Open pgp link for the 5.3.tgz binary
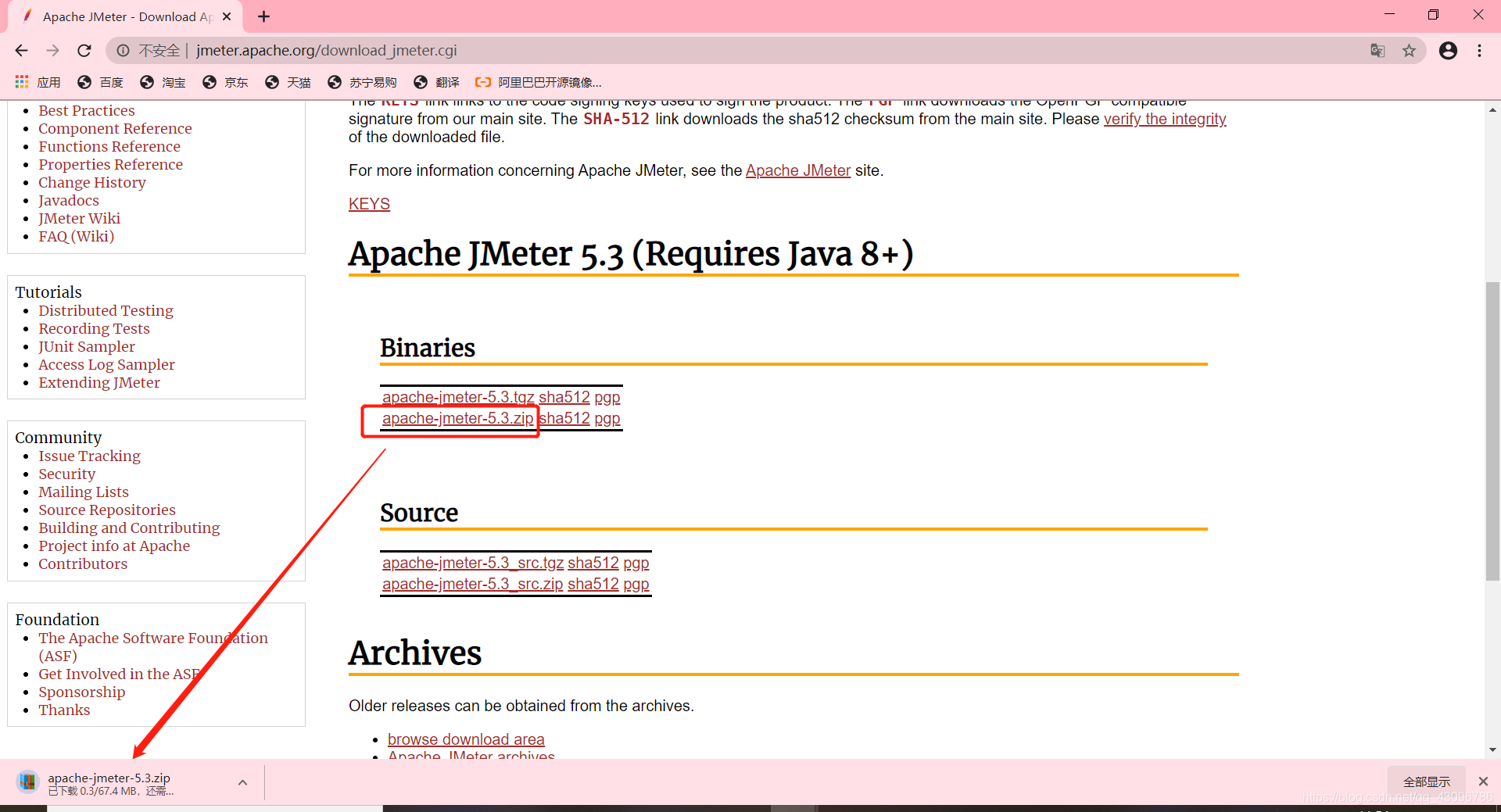Screen dimensions: 1501x812 point(607,397)
